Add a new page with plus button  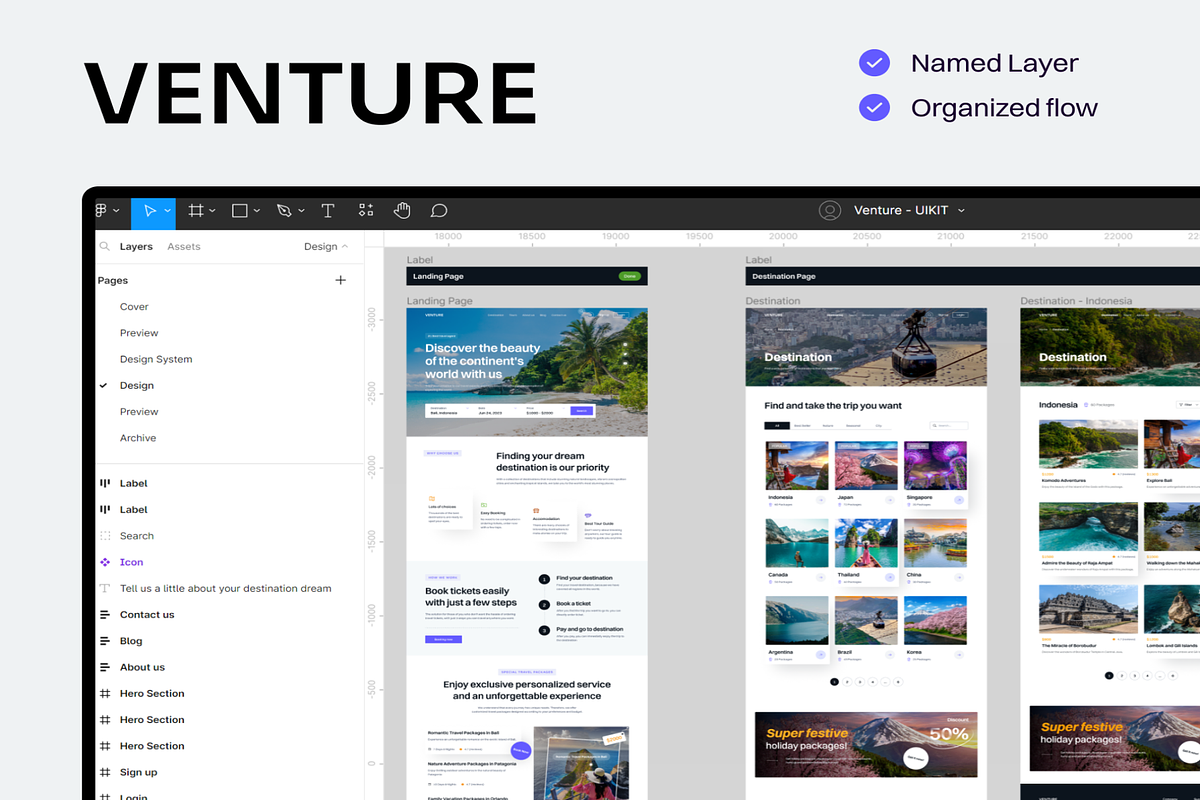[x=340, y=280]
